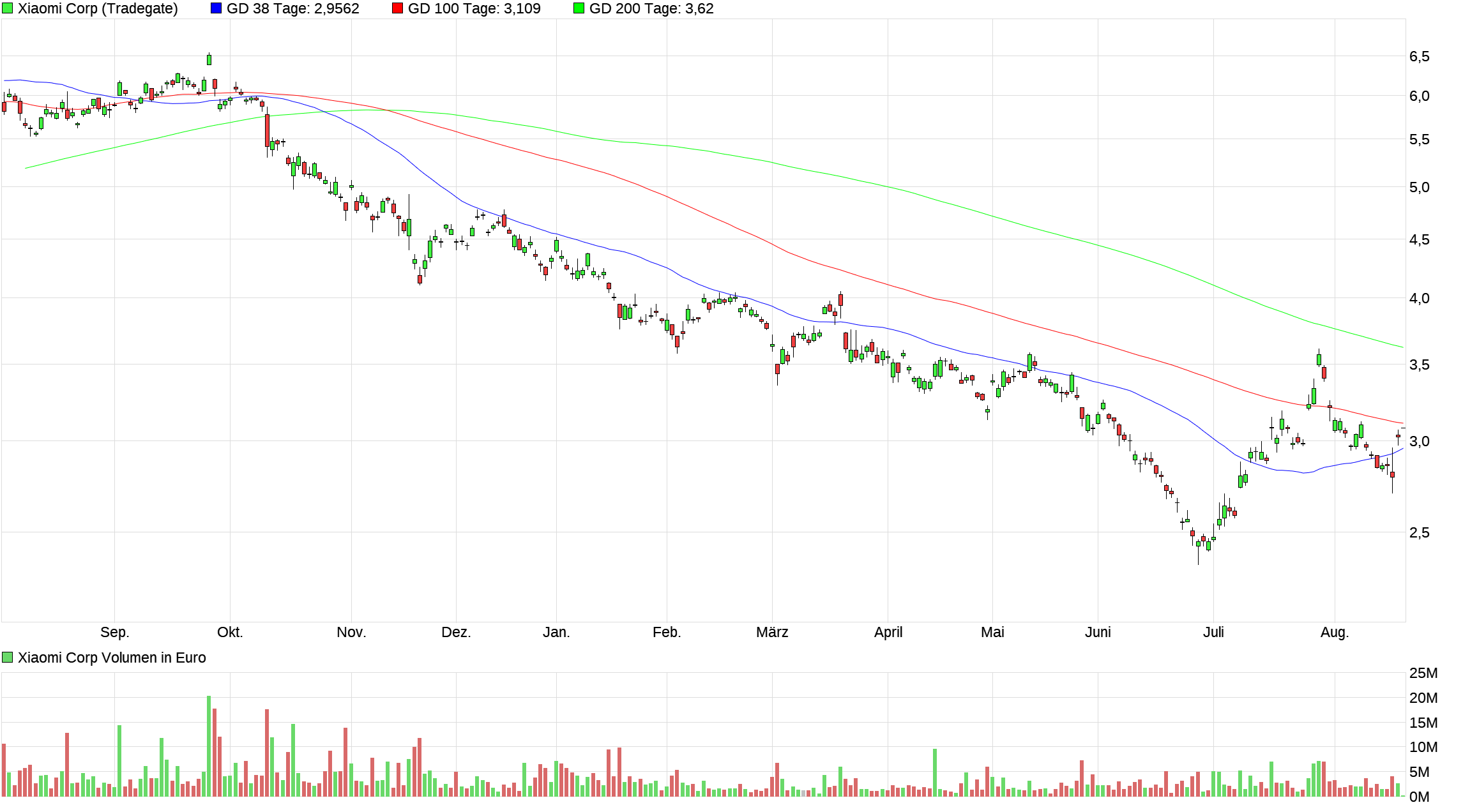Click the 5,0 price axis value
The width and height of the screenshot is (1463, 812).
[x=1420, y=187]
